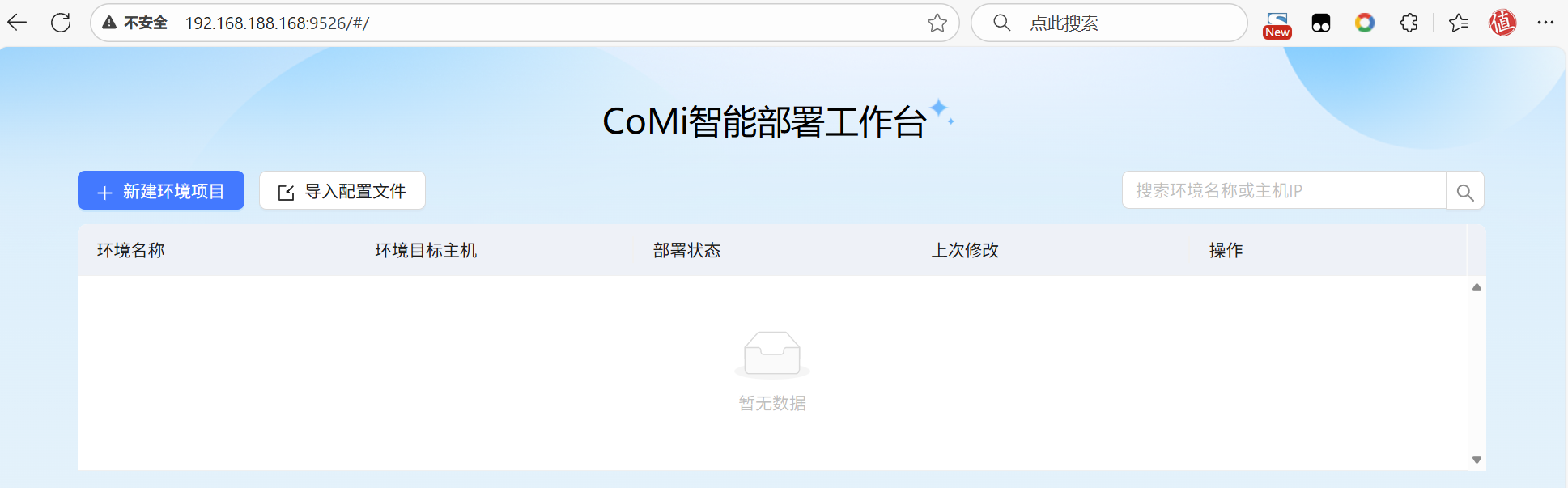Click the 不安全 security warning icon
The width and height of the screenshot is (1568, 488).
pos(109,23)
